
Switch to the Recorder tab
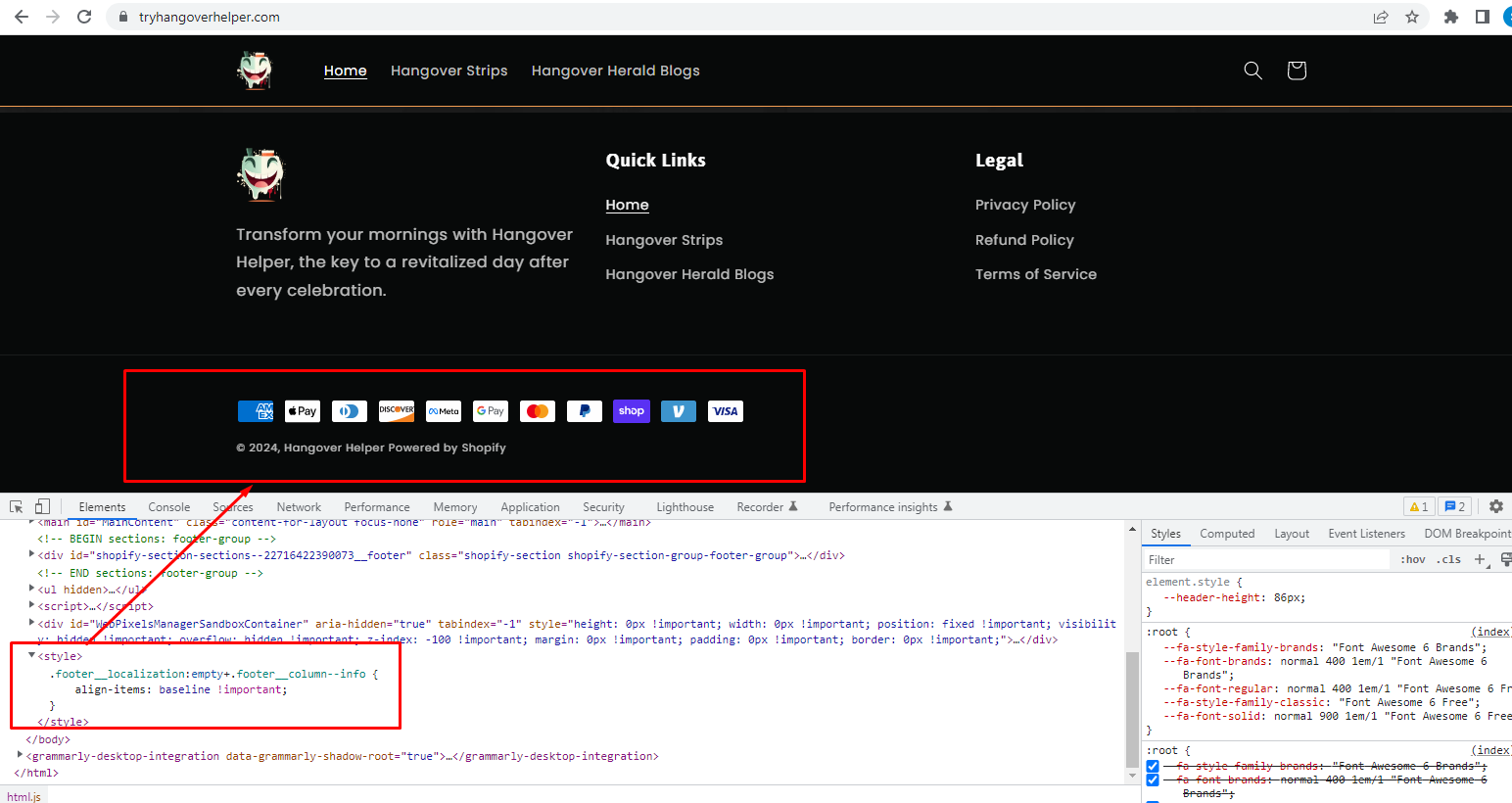(x=767, y=506)
